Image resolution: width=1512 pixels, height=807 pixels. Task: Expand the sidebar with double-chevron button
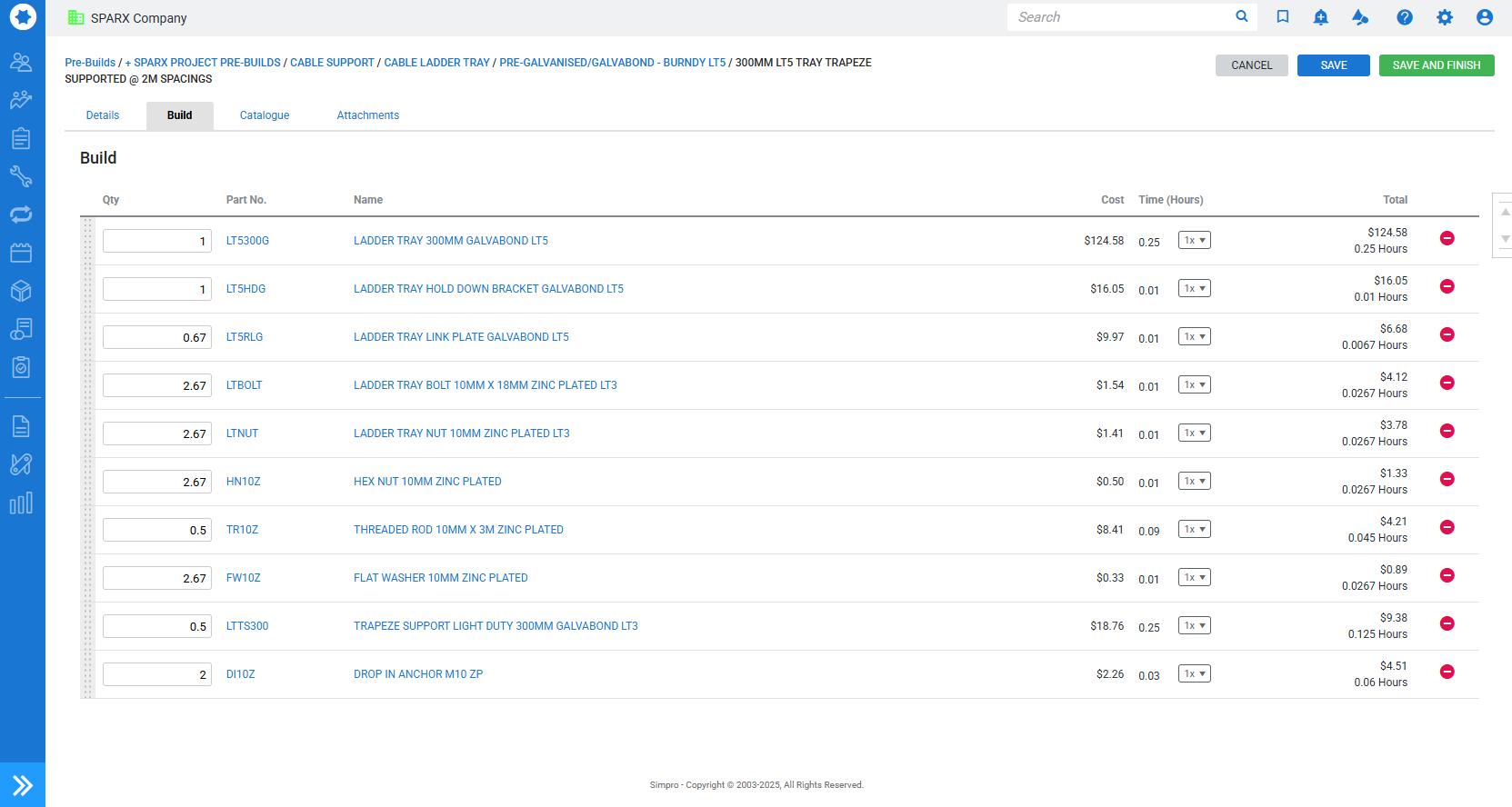(x=23, y=784)
